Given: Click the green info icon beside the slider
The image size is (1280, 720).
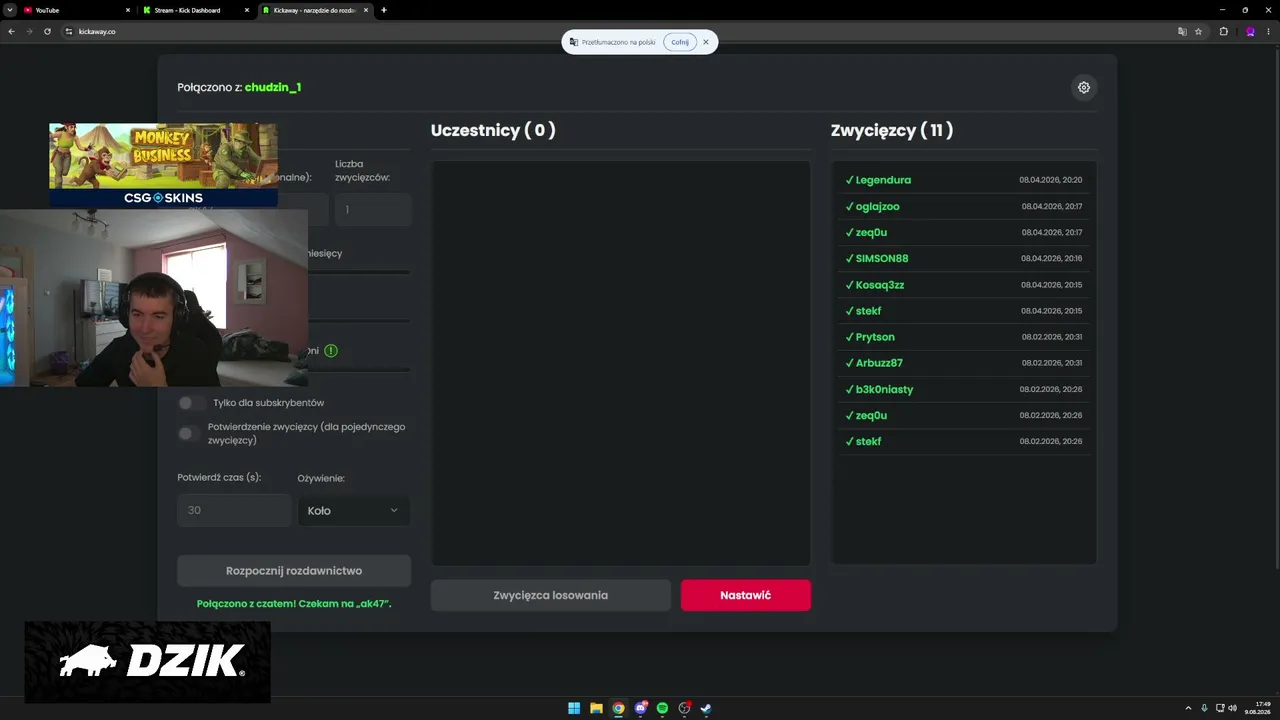Looking at the screenshot, I should click(x=331, y=351).
